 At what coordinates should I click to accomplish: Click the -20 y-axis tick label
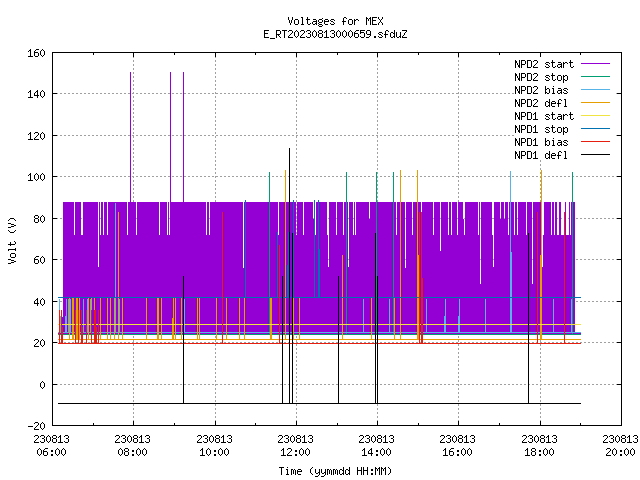(36, 426)
